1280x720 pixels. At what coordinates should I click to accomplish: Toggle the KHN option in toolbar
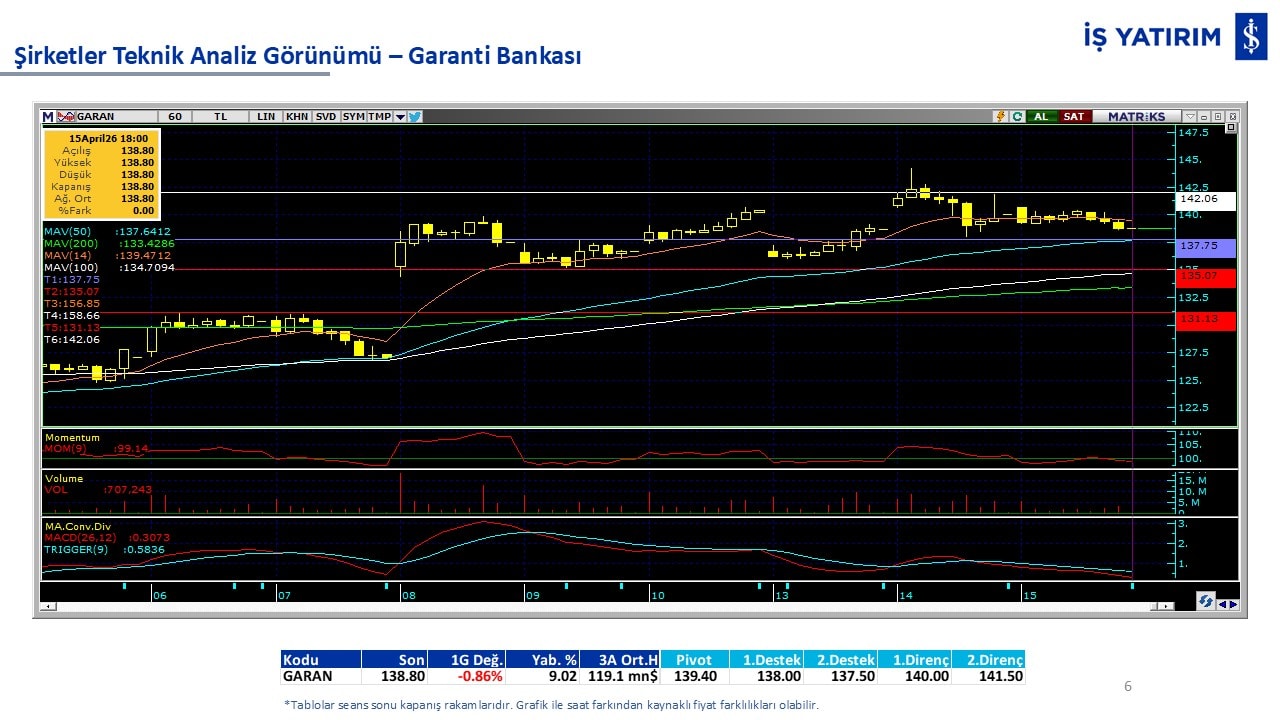coord(297,116)
